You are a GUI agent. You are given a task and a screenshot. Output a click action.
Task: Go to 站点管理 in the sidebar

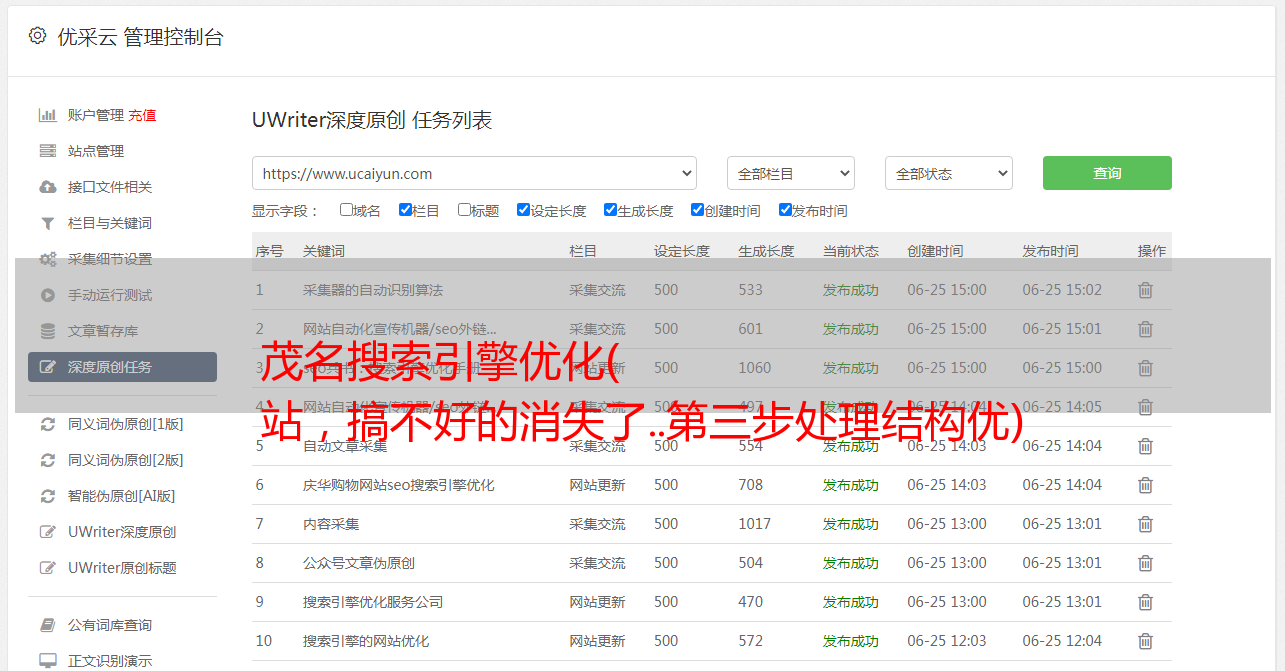click(x=96, y=151)
